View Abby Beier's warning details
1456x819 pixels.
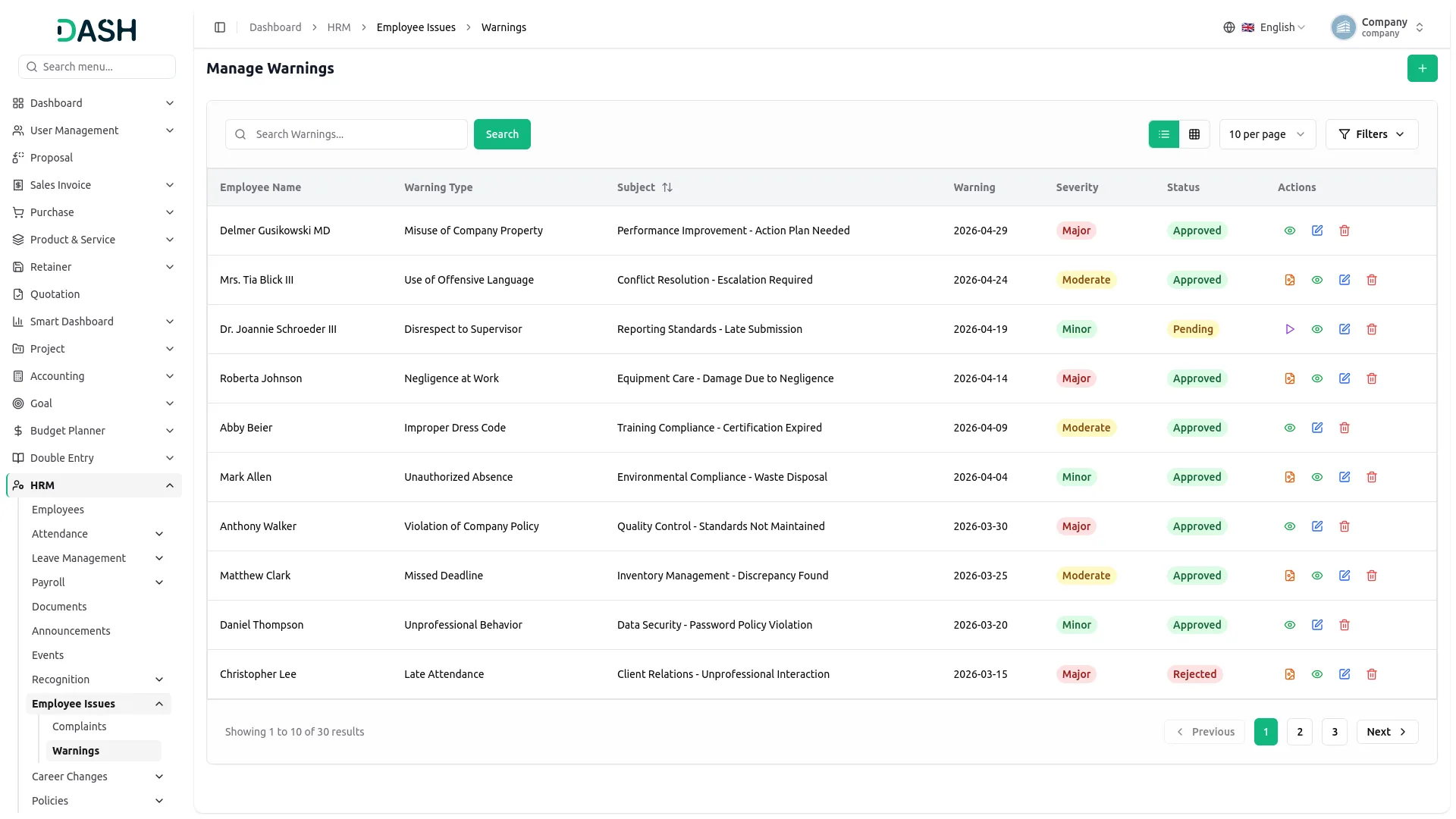[x=1290, y=428]
